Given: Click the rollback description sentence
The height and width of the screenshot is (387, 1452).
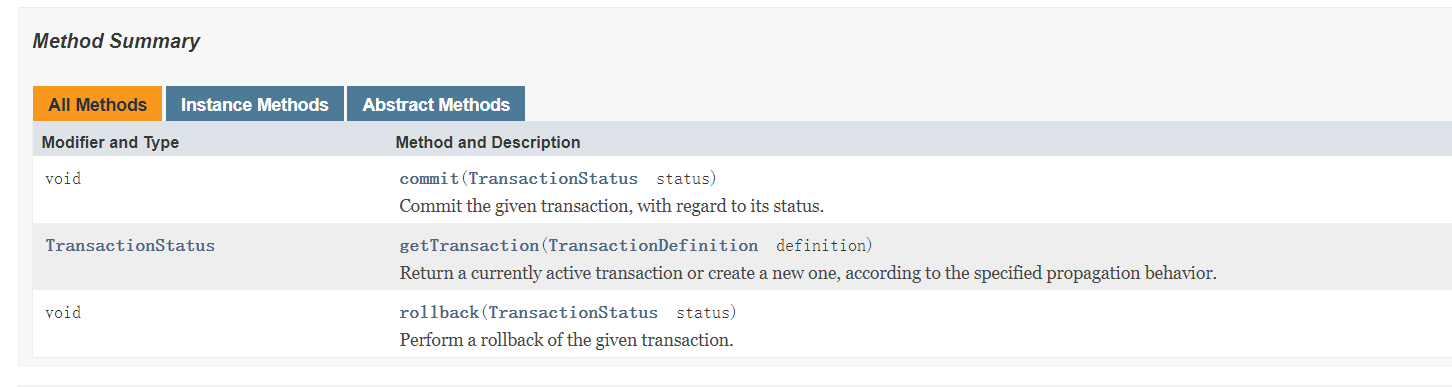Looking at the screenshot, I should click(567, 340).
